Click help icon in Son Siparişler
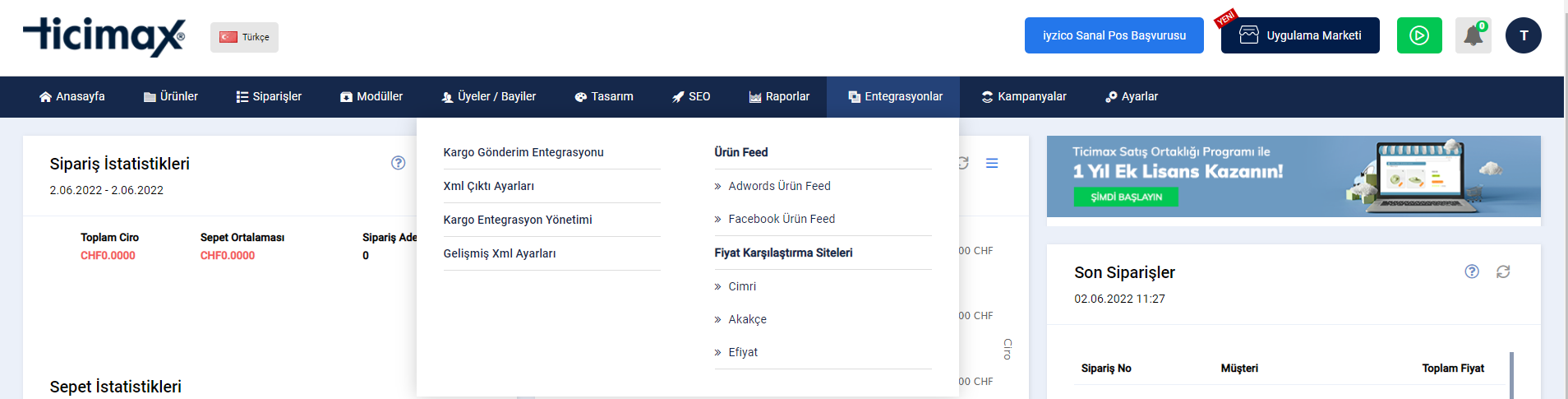Viewport: 1568px width, 399px height. (x=1472, y=271)
